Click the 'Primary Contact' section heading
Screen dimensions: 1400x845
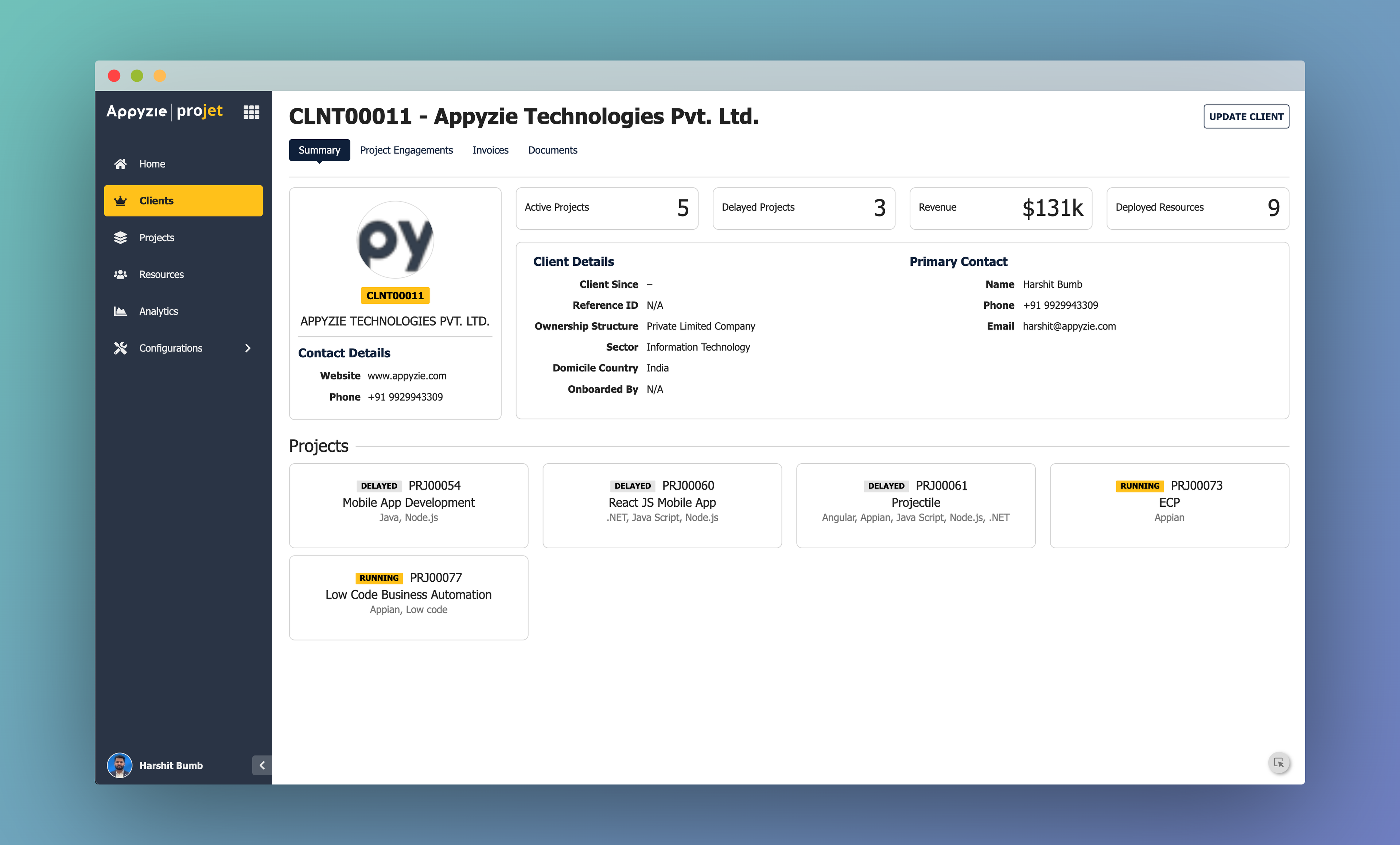(x=958, y=261)
